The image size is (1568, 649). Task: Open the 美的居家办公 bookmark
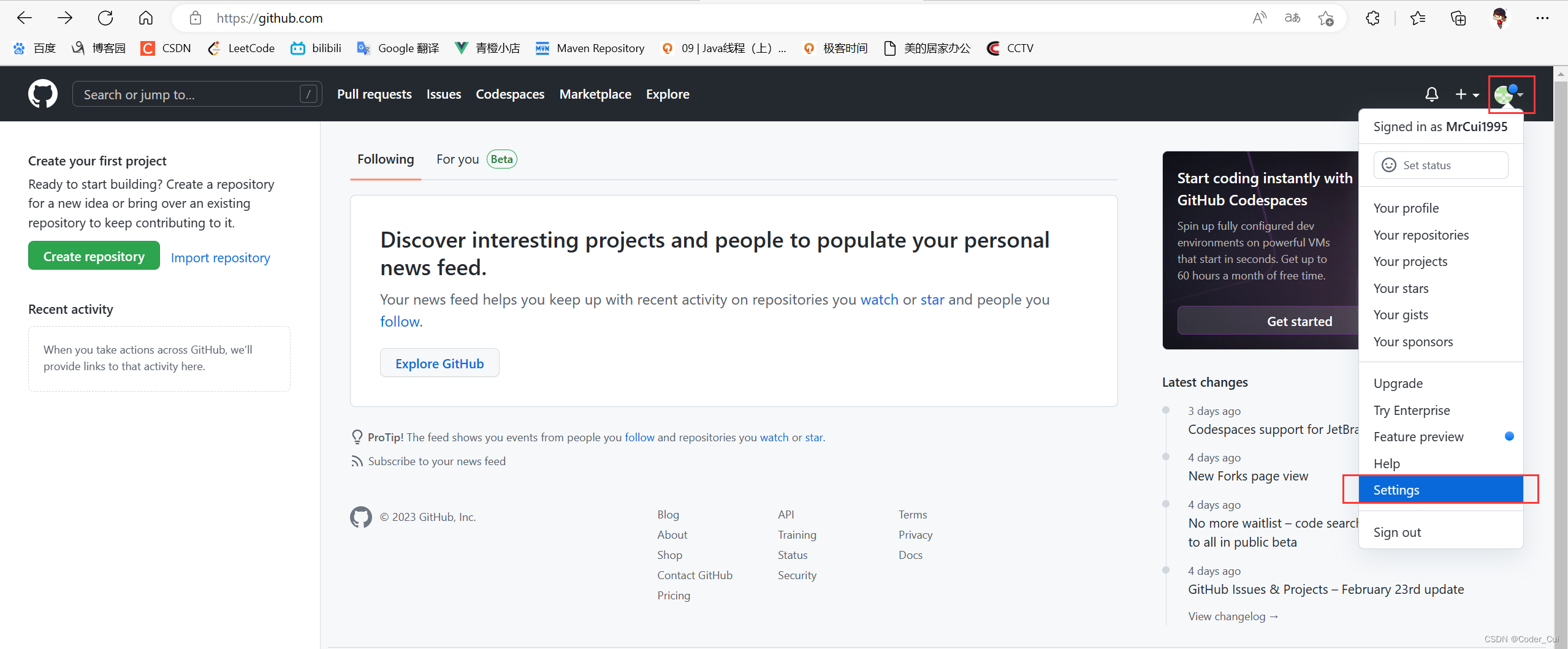(x=927, y=48)
